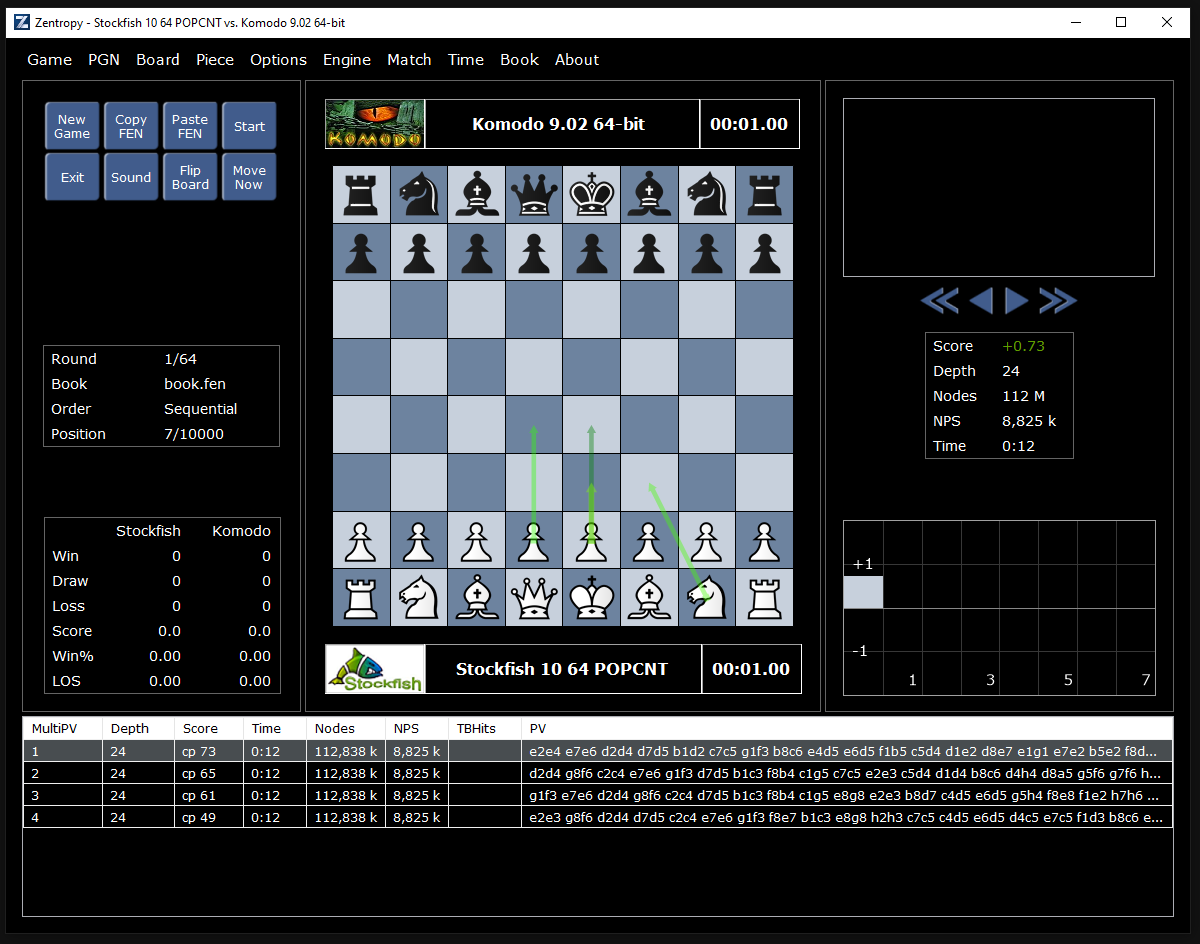Click the Stockfish clock showing 00:01.00
This screenshot has height=944, width=1200.
point(751,669)
